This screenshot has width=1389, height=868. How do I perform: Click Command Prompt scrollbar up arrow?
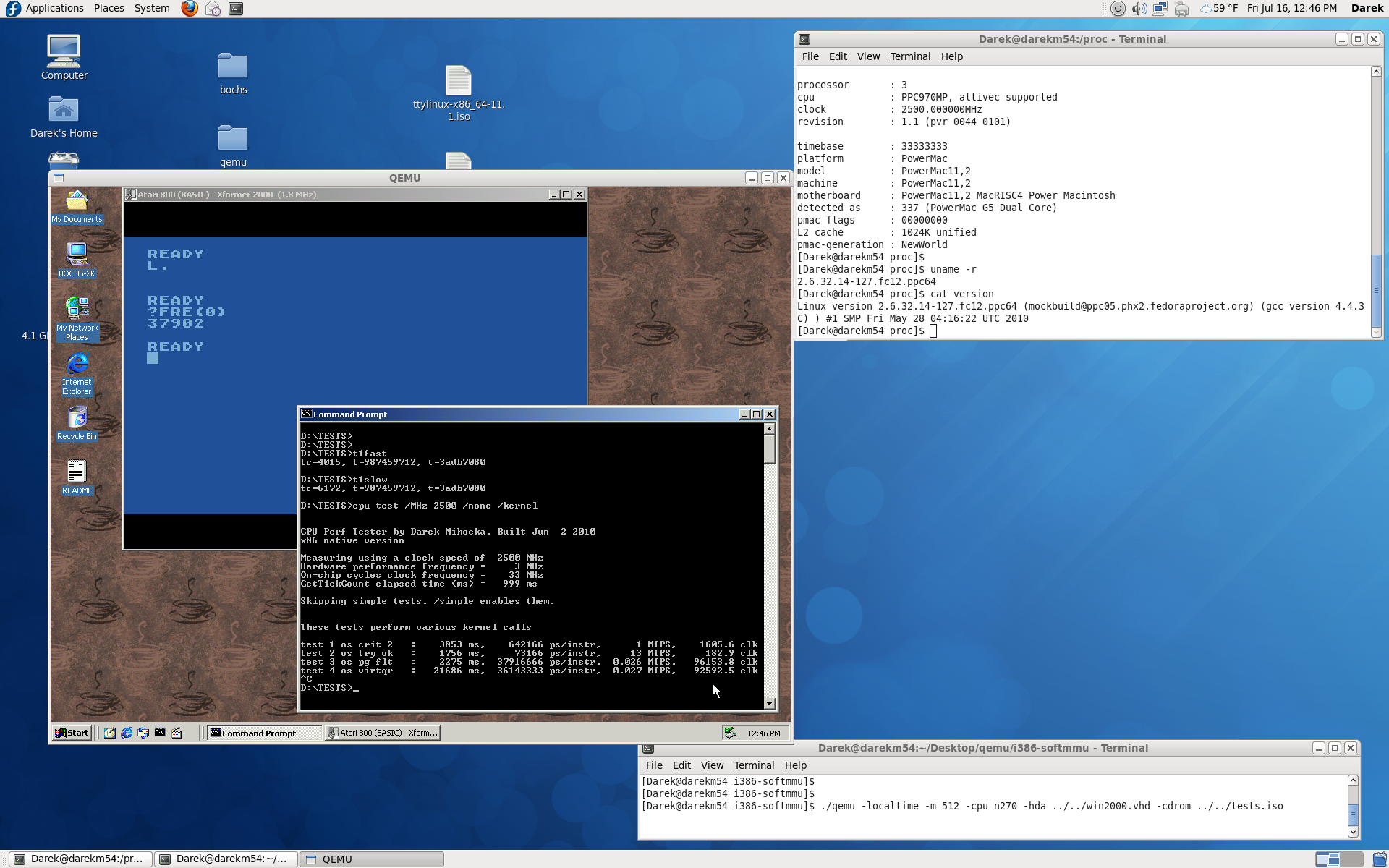coord(770,429)
